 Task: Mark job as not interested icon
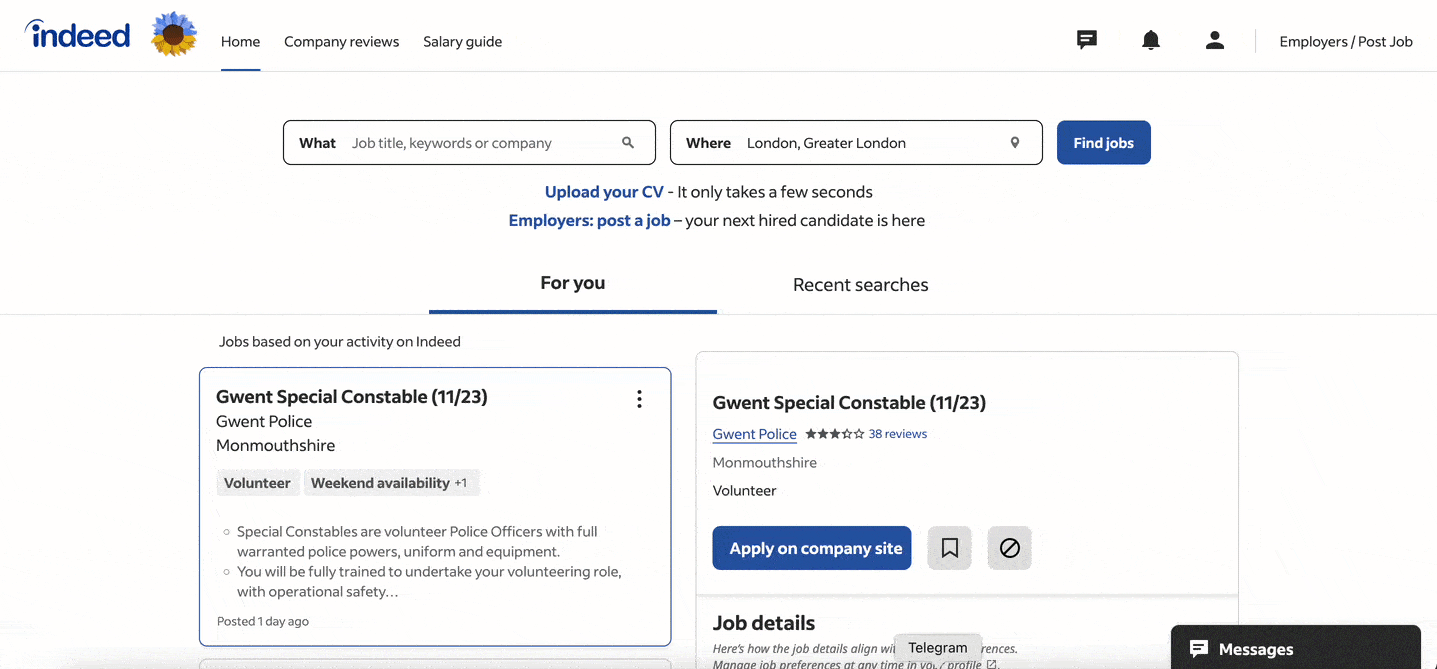1009,548
